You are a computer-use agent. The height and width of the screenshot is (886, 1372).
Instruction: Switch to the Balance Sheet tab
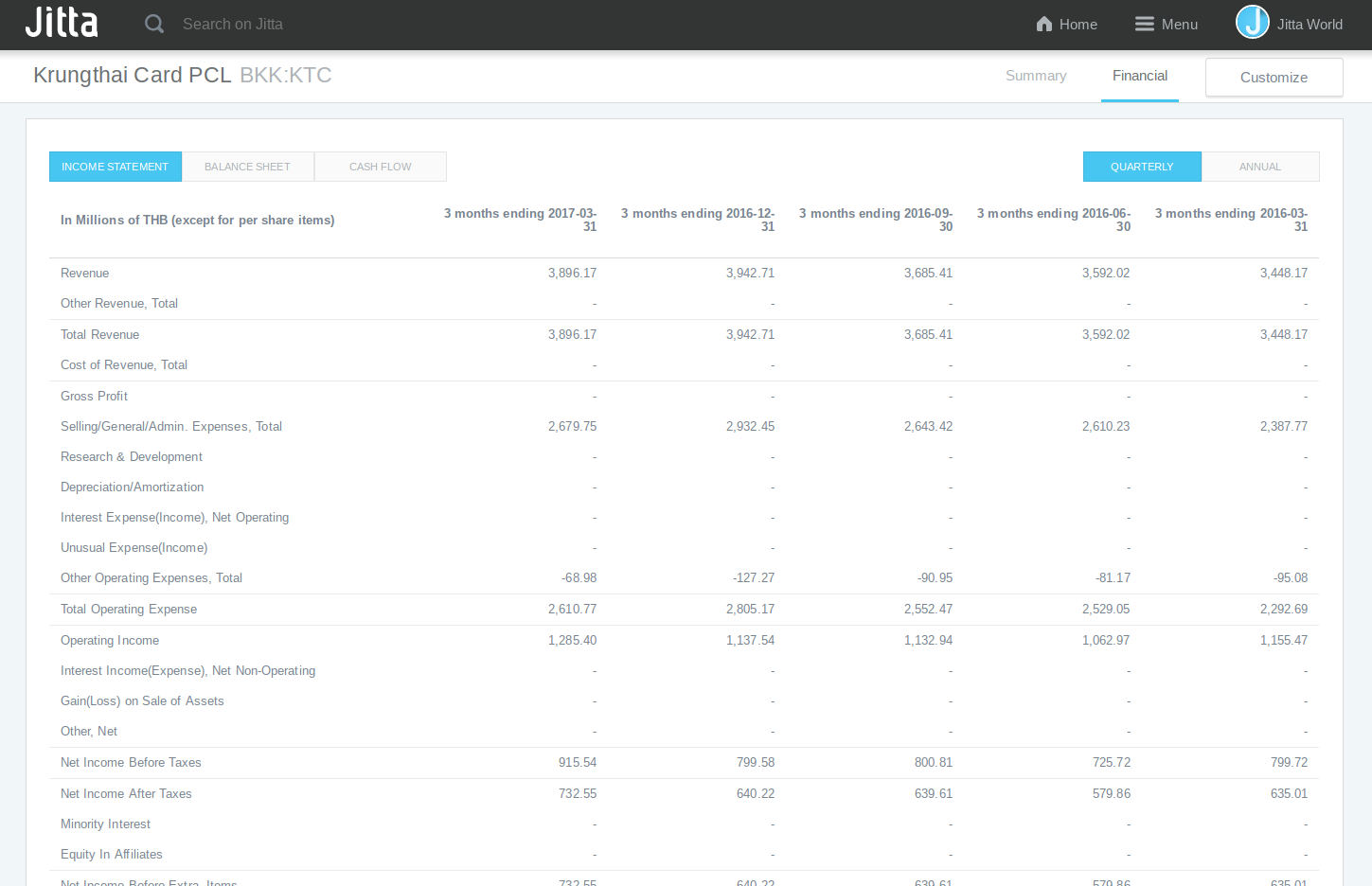(x=248, y=167)
